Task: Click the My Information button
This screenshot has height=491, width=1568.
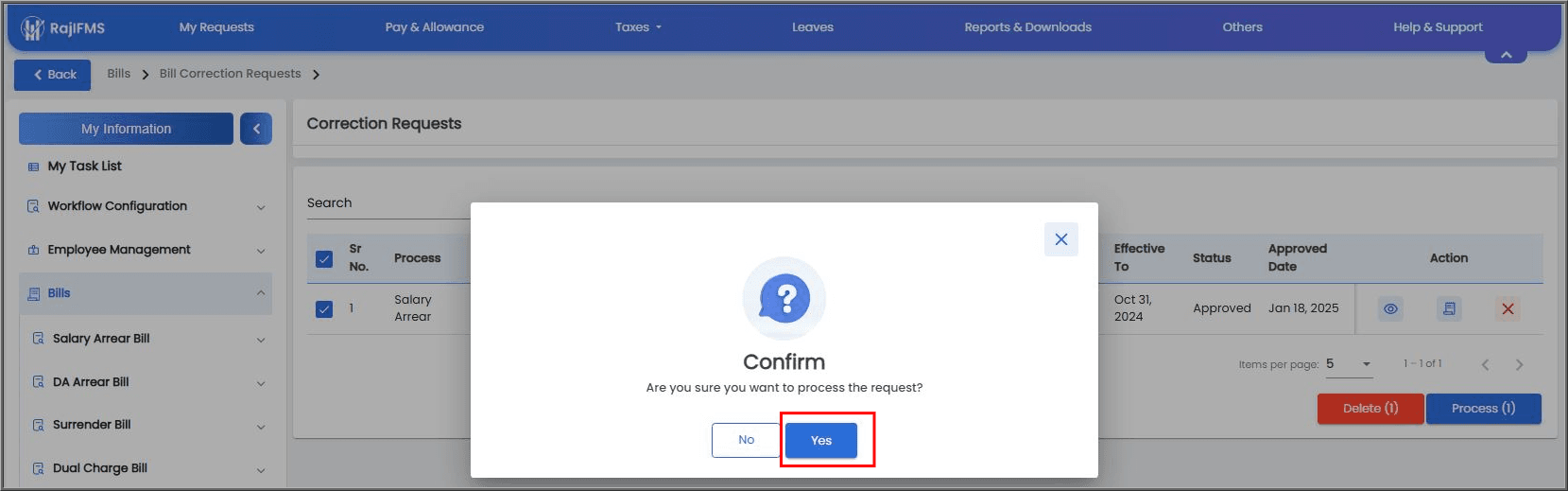Action: pos(126,129)
